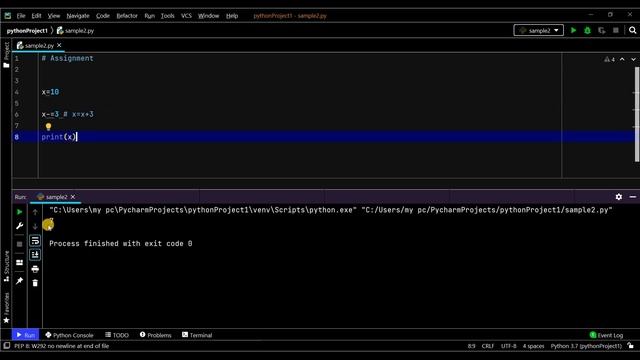Go down the stack trace arrow
The image size is (640, 360).
[35, 226]
